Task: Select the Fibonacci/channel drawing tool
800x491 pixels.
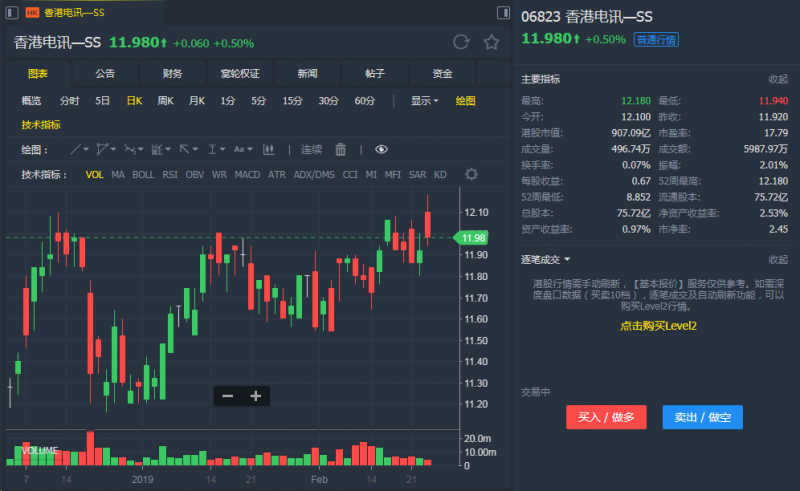Action: point(157,150)
